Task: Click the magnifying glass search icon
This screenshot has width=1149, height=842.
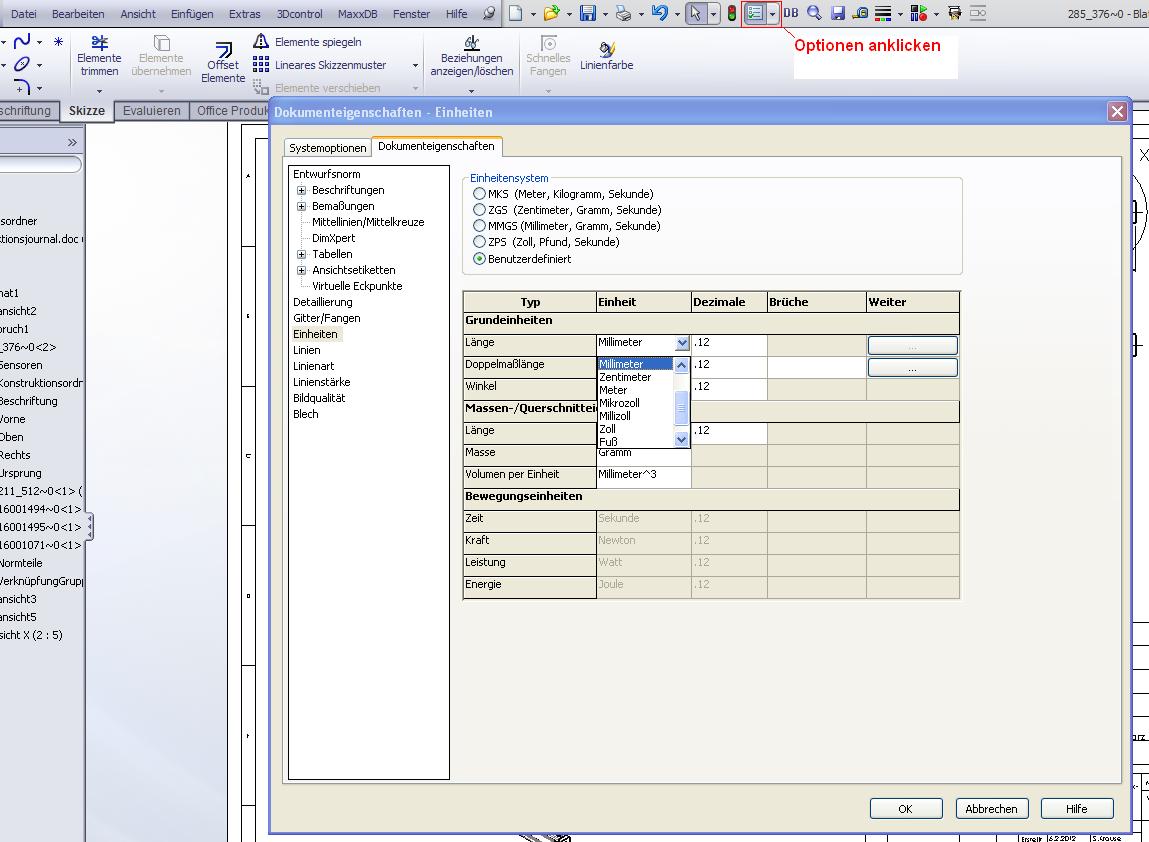Action: pyautogui.click(x=813, y=12)
